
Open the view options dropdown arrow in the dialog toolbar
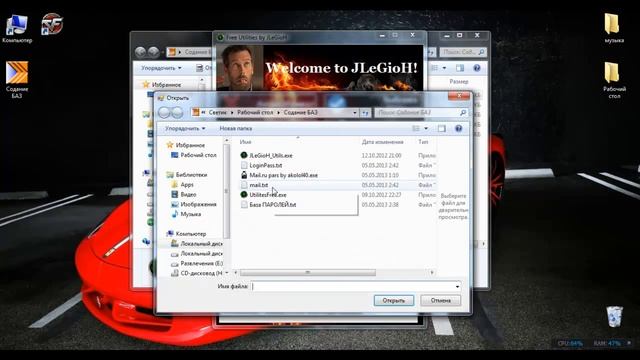pyautogui.click(x=426, y=129)
